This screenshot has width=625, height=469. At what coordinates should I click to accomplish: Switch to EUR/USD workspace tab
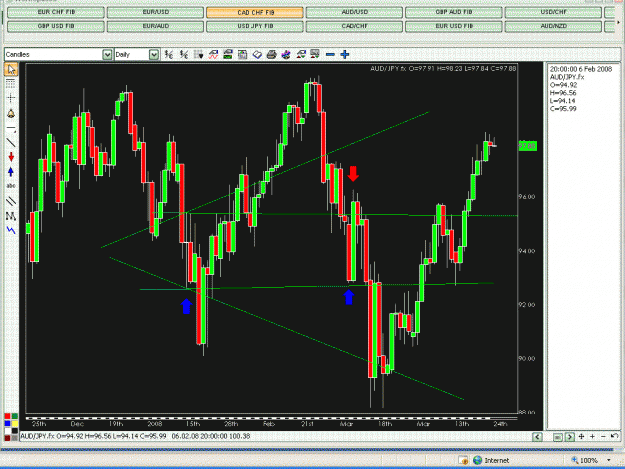tap(155, 12)
